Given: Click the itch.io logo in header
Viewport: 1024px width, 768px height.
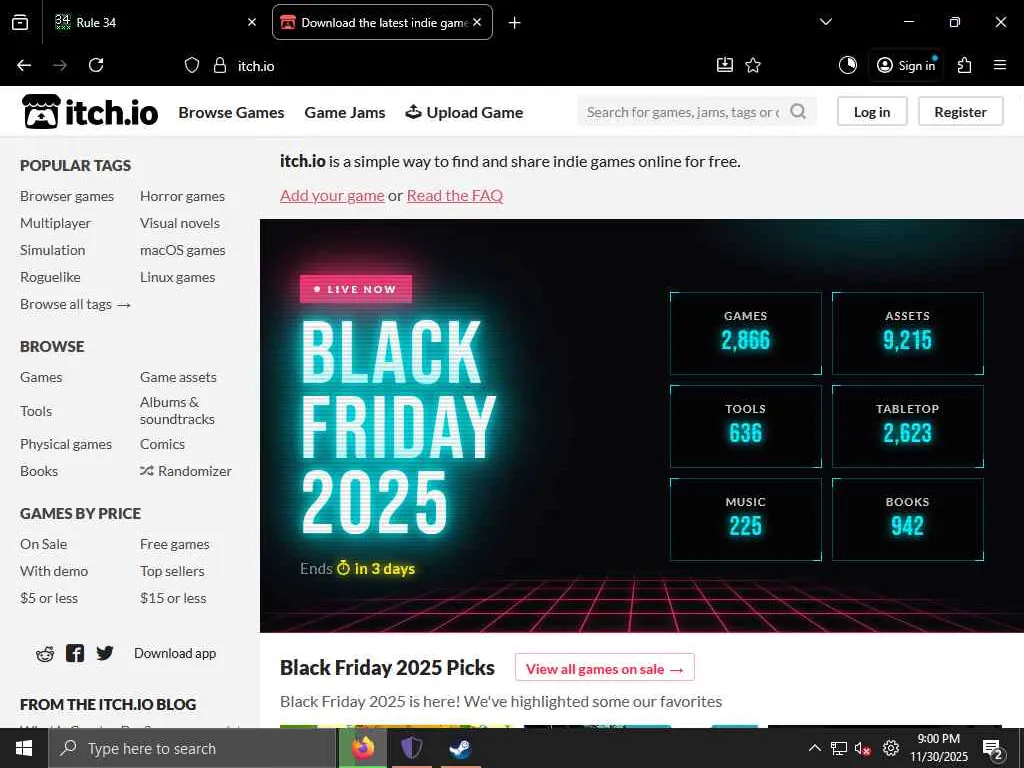Looking at the screenshot, I should pos(90,112).
